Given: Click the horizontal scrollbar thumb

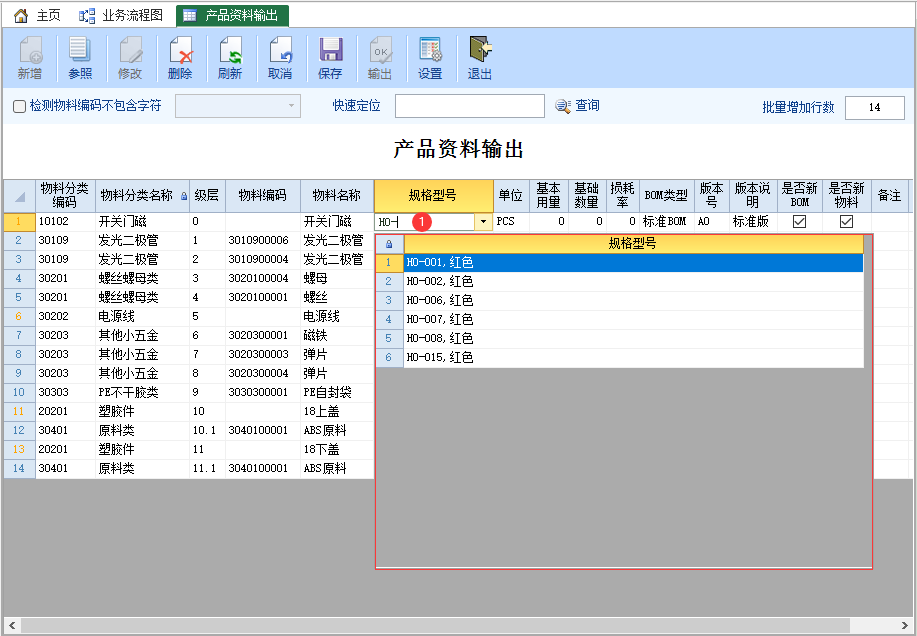Looking at the screenshot, I should pos(435,625).
